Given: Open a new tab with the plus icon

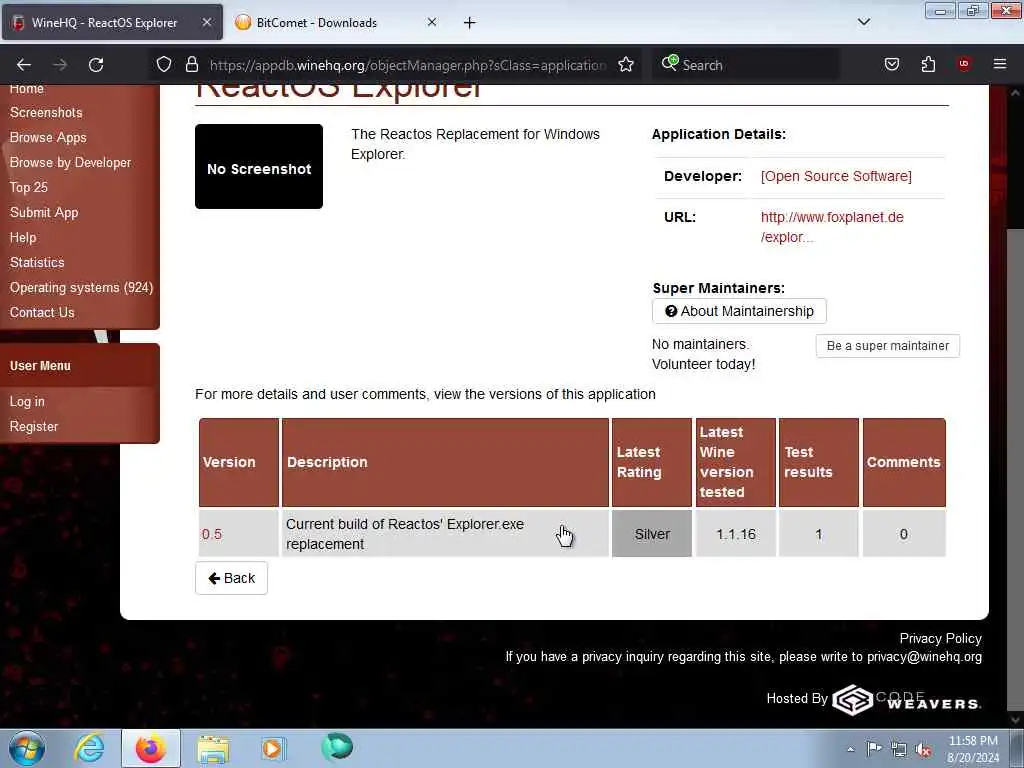Looking at the screenshot, I should [x=470, y=23].
